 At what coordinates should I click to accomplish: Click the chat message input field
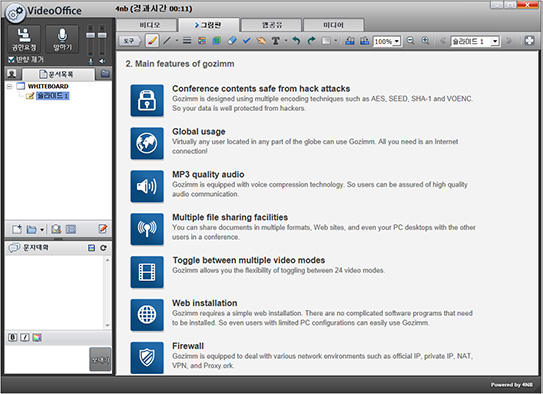(x=47, y=359)
